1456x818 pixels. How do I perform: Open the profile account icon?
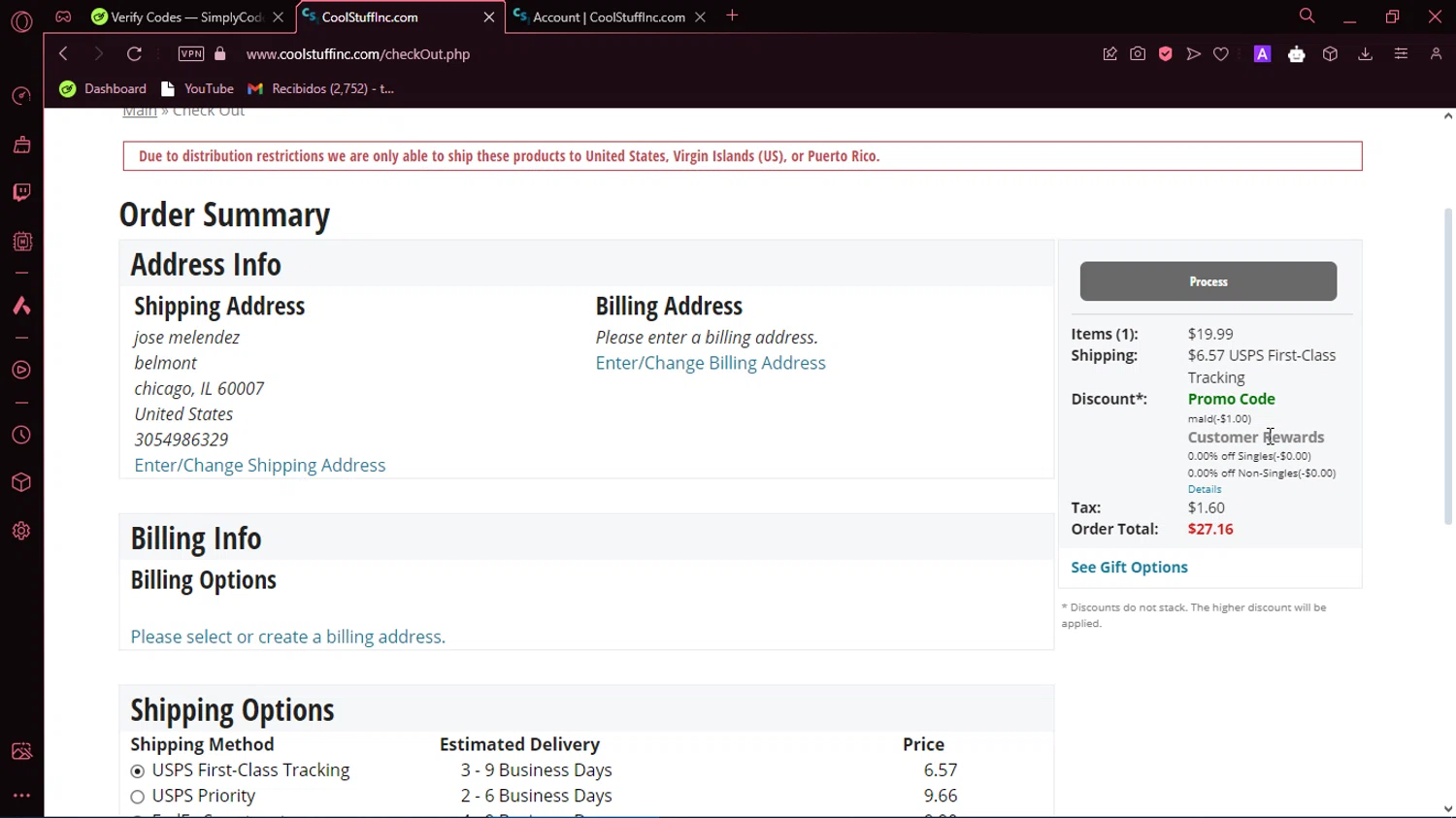point(1437,54)
